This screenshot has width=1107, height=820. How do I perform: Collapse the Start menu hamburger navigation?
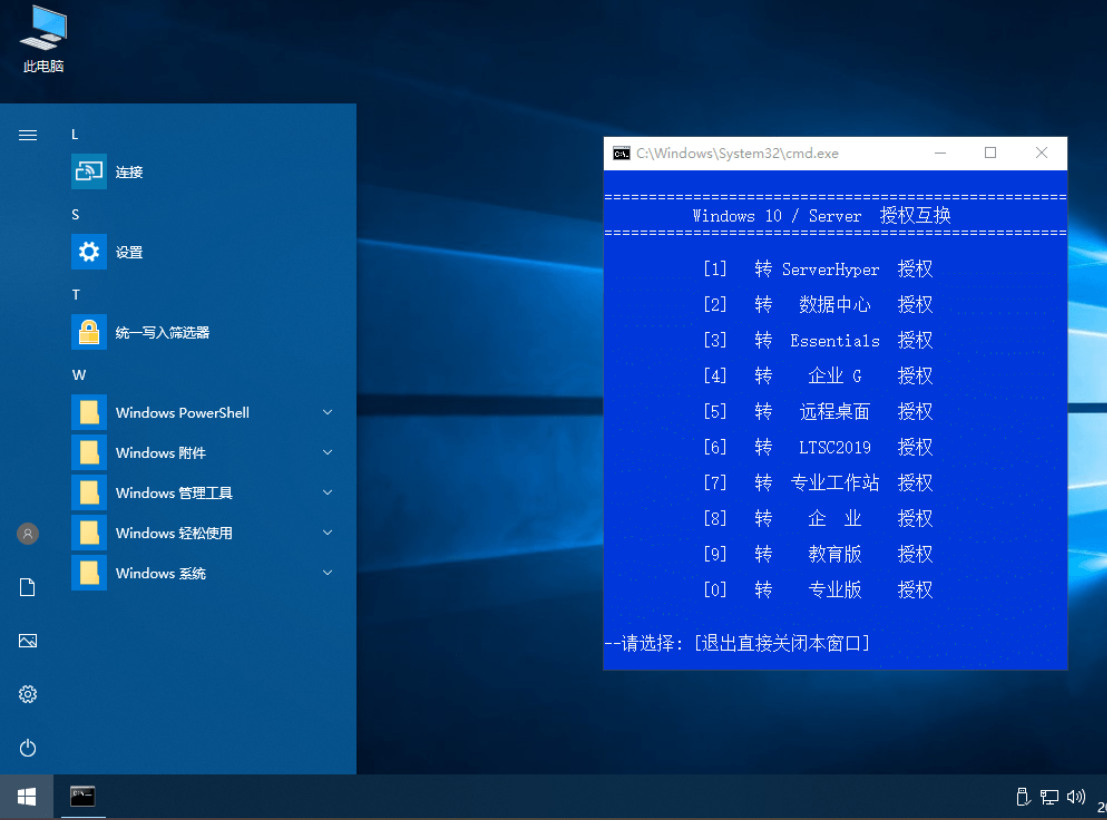coord(28,135)
